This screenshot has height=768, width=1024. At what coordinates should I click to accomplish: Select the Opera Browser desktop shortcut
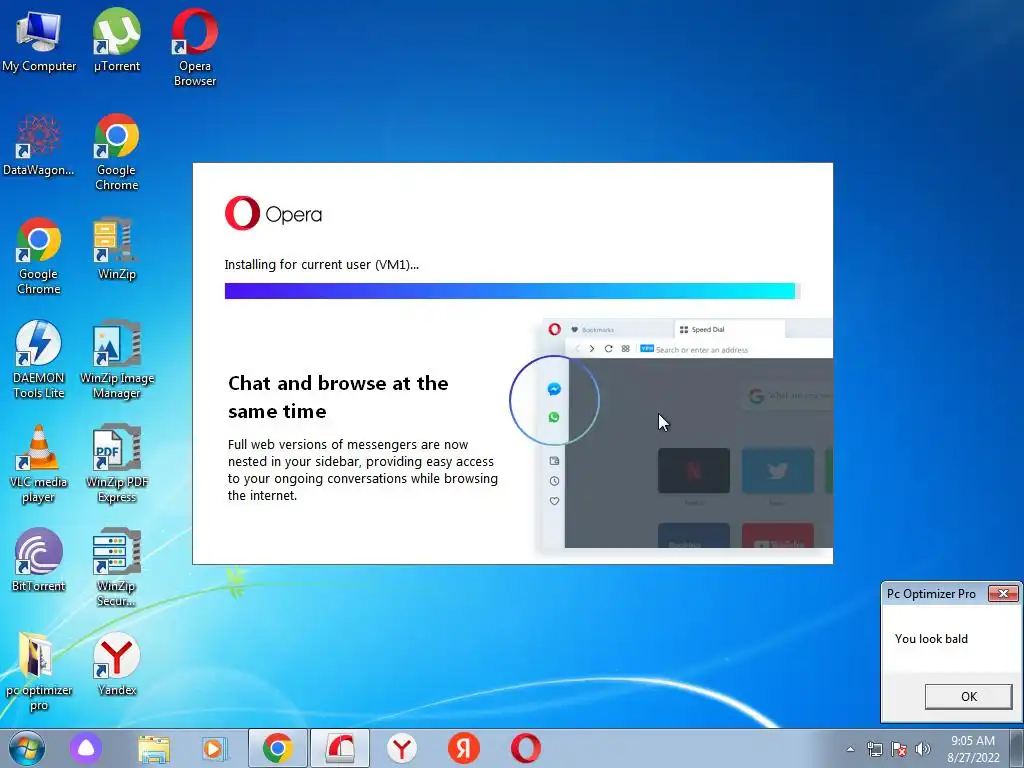click(x=195, y=49)
